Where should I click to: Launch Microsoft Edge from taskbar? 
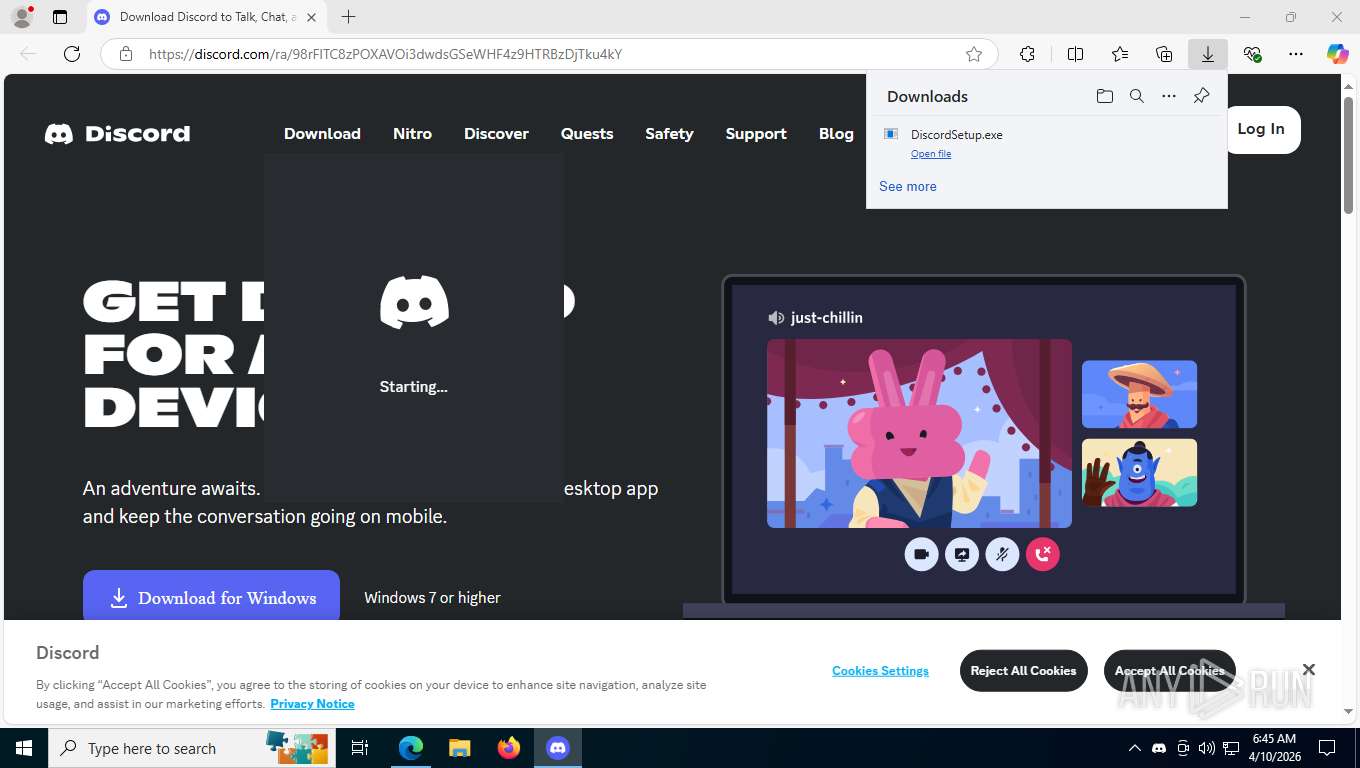tap(411, 748)
